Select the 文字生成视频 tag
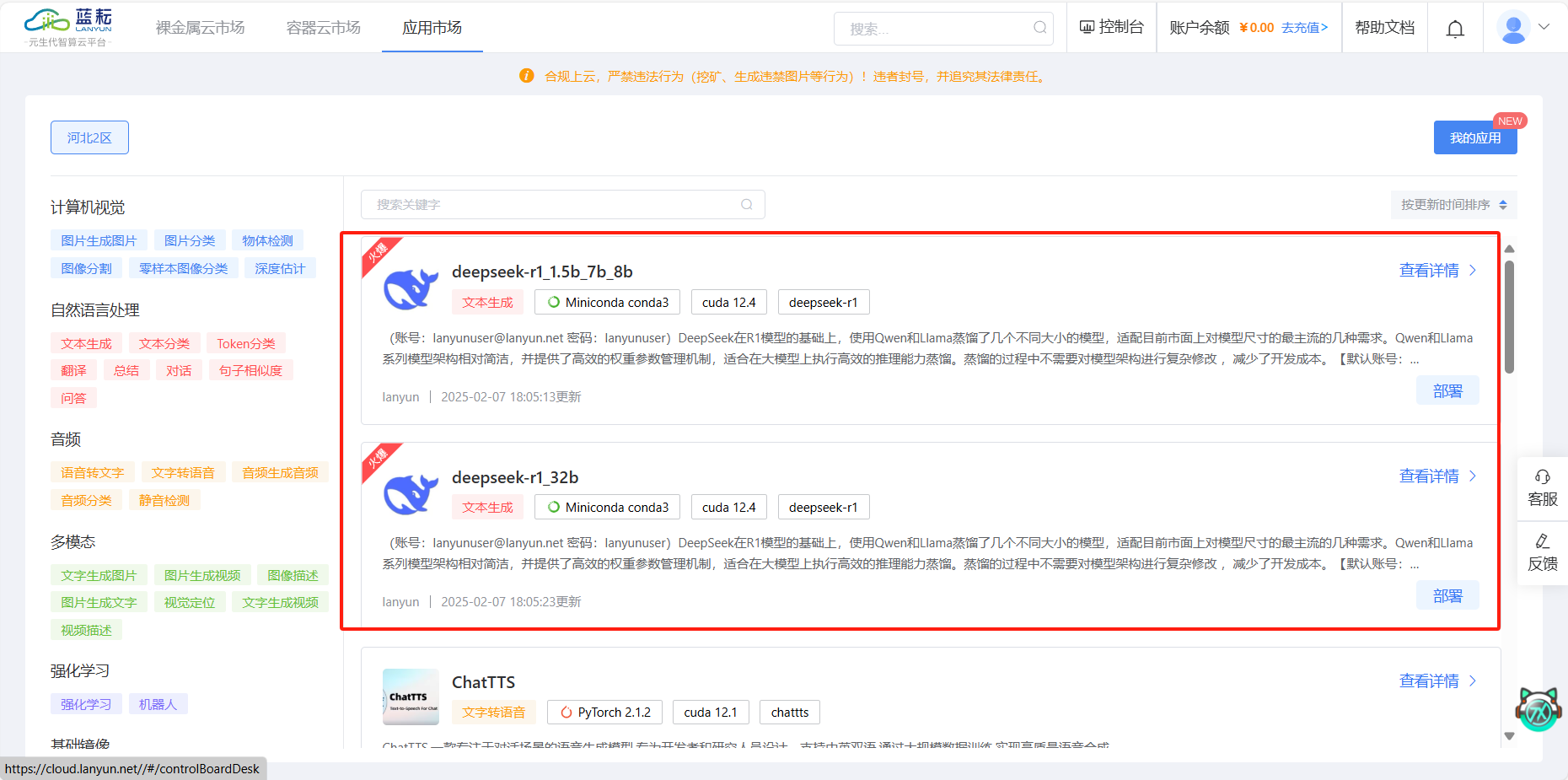This screenshot has height=780, width=1568. tap(280, 603)
